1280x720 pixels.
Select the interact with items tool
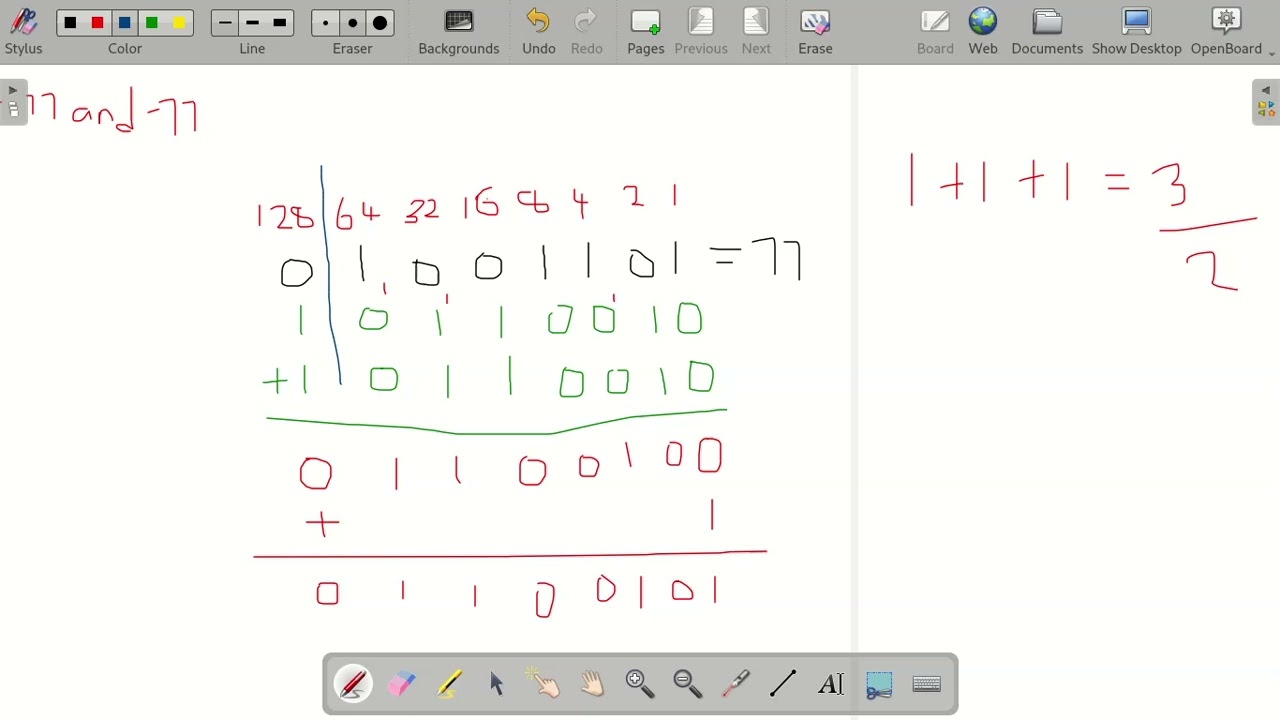click(545, 684)
